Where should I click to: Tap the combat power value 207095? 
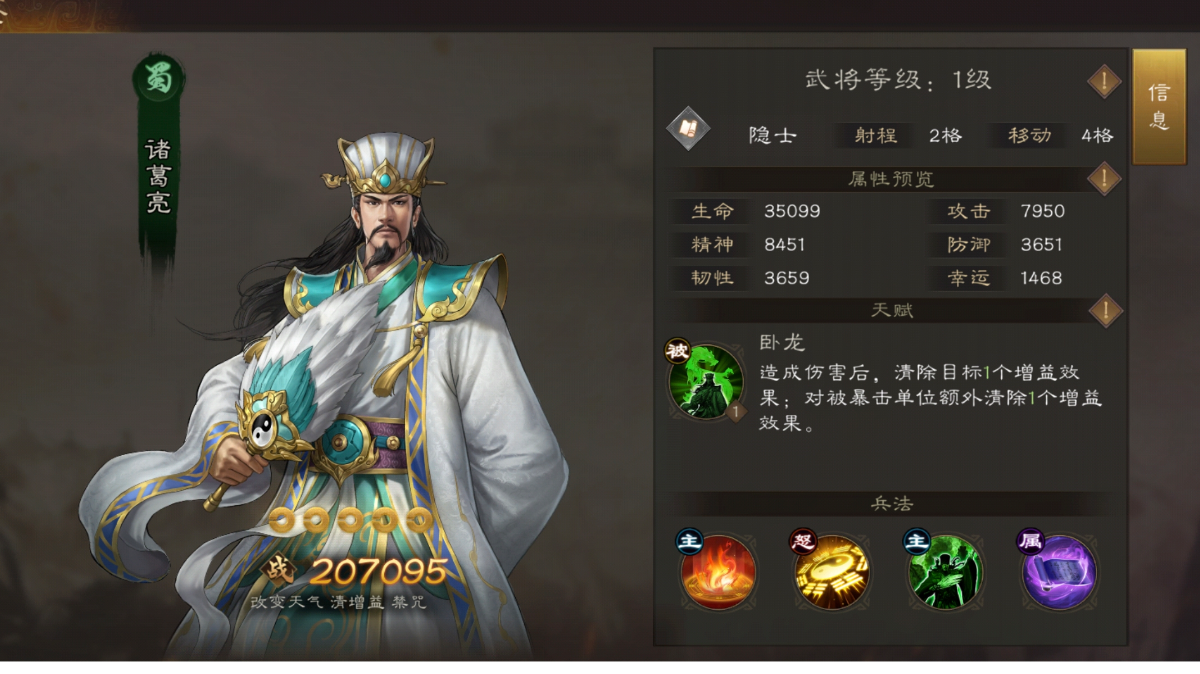[x=378, y=571]
